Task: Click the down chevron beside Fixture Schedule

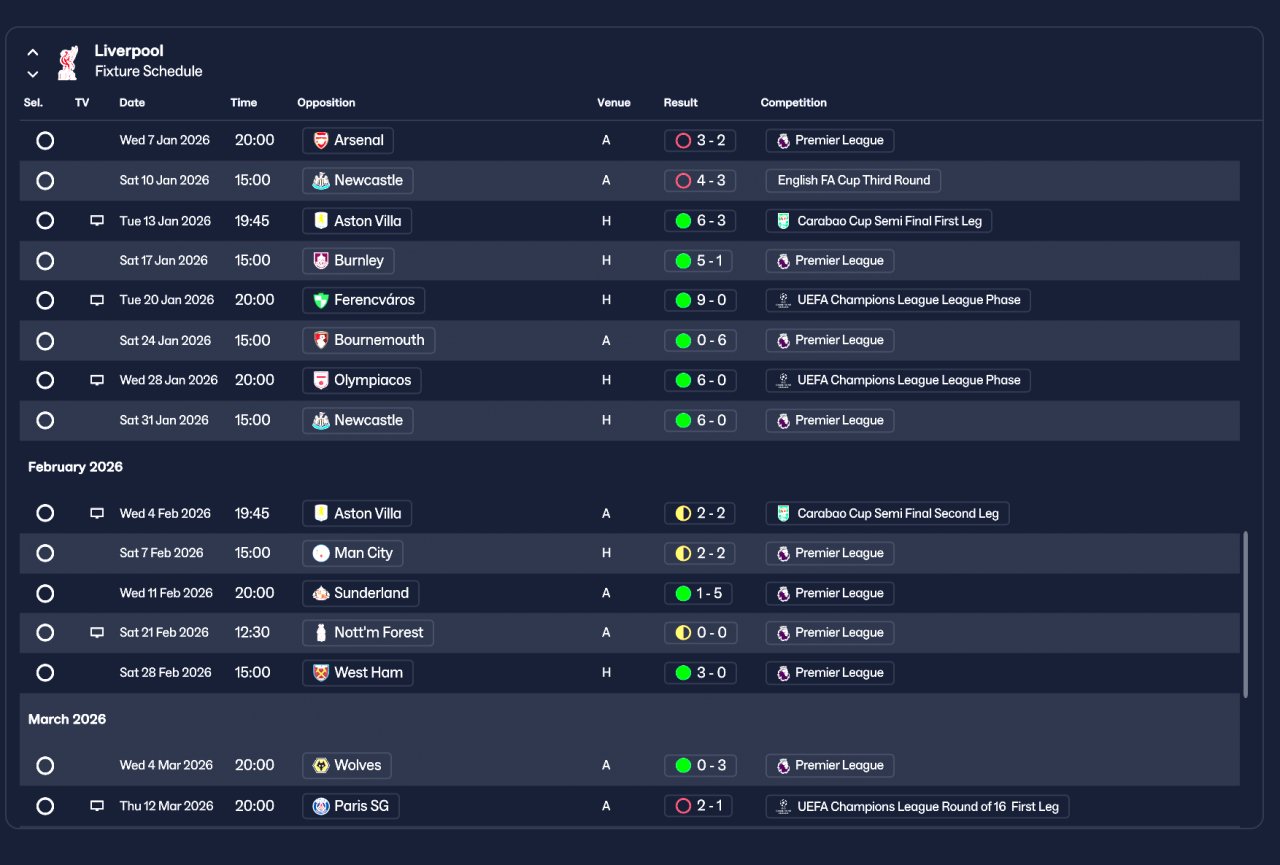Action: [33, 74]
